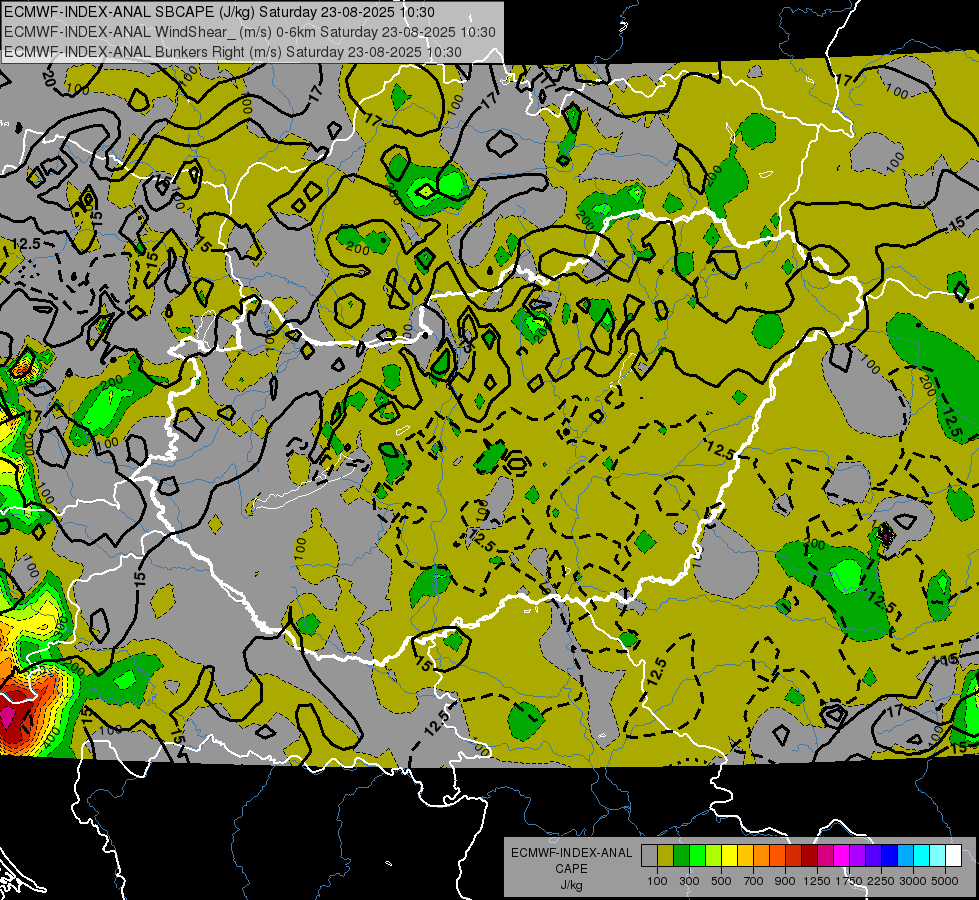Click the legend tick label 1750
979x900 pixels.
click(849, 881)
